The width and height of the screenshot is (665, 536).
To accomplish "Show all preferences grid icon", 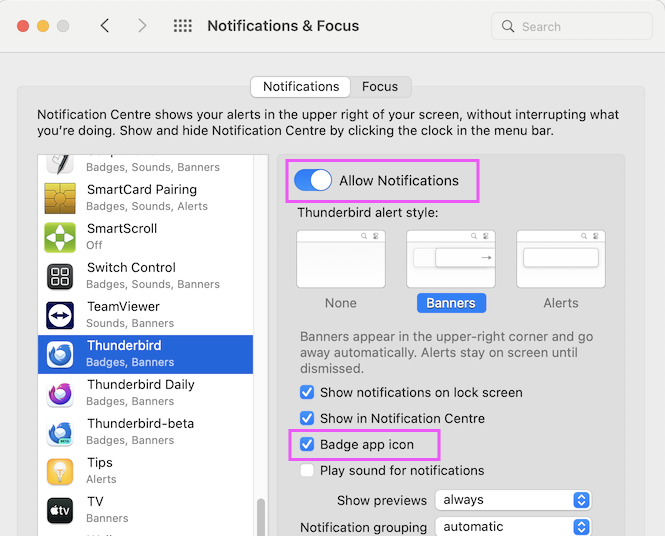I will [183, 26].
